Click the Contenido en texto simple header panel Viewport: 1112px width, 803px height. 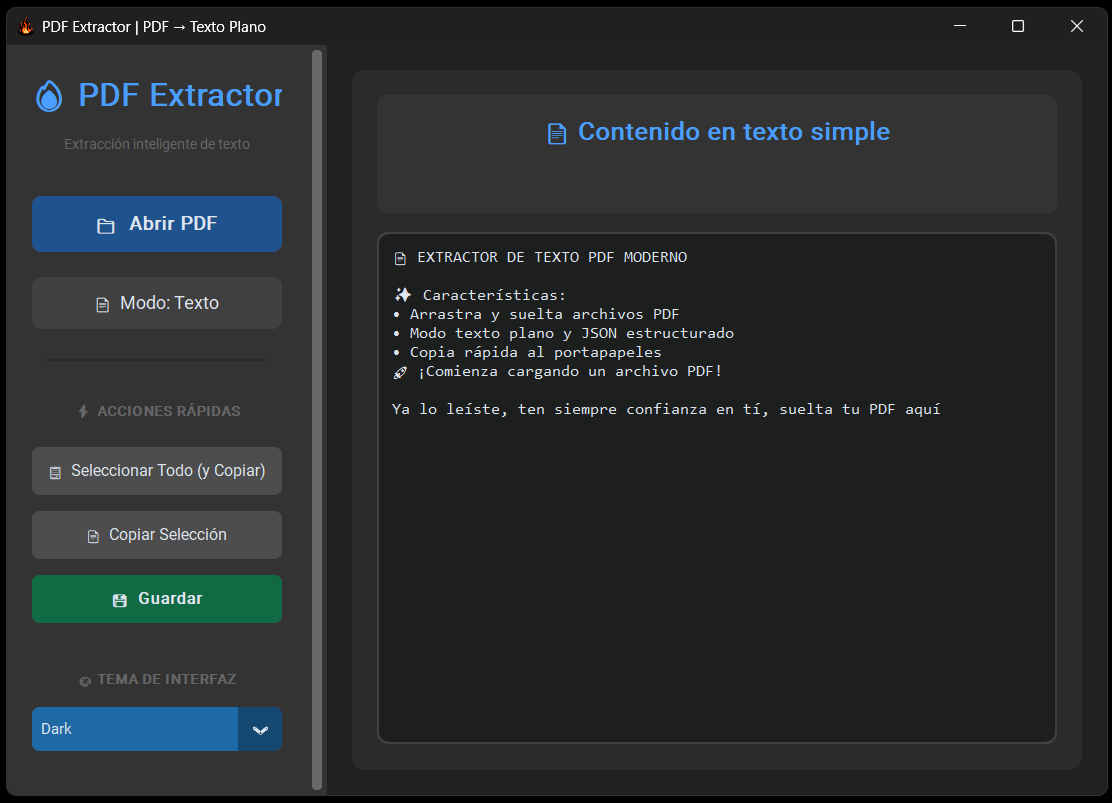tap(716, 153)
